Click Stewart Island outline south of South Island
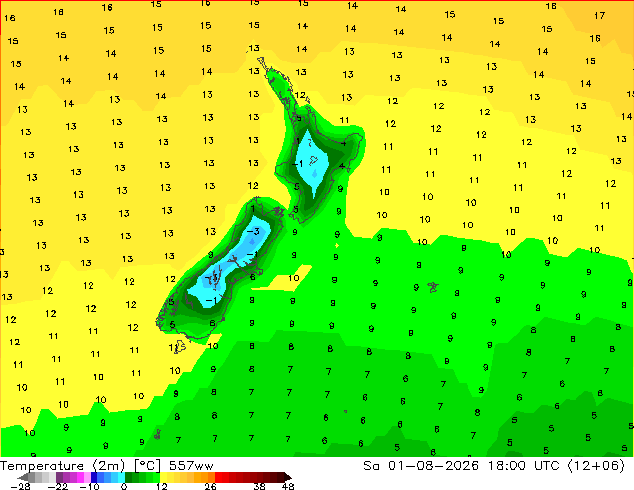 tap(180, 346)
